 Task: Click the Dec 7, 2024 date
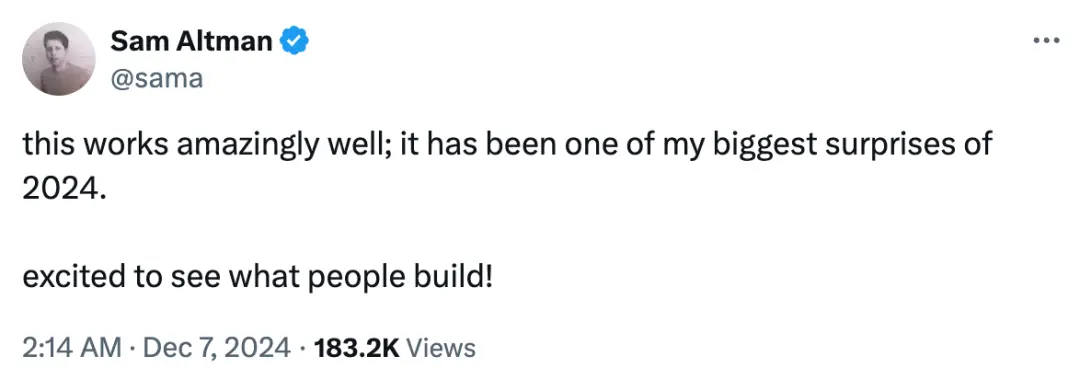click(x=214, y=347)
